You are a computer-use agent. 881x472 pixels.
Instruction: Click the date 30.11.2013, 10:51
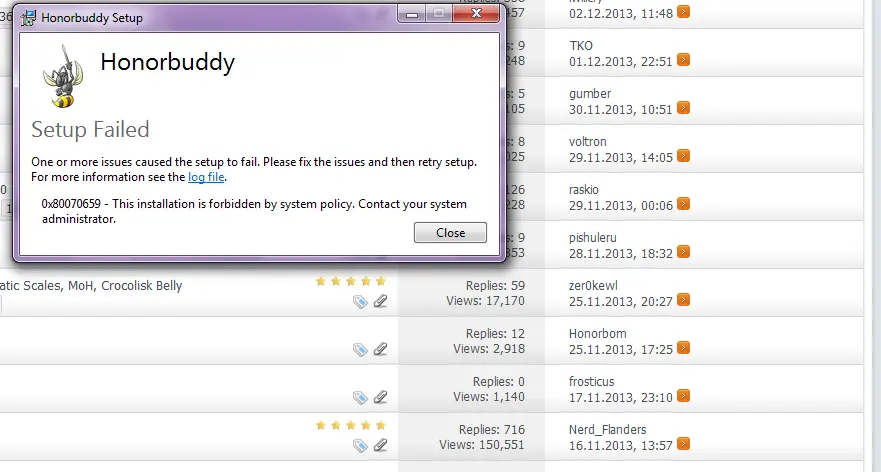coord(620,110)
